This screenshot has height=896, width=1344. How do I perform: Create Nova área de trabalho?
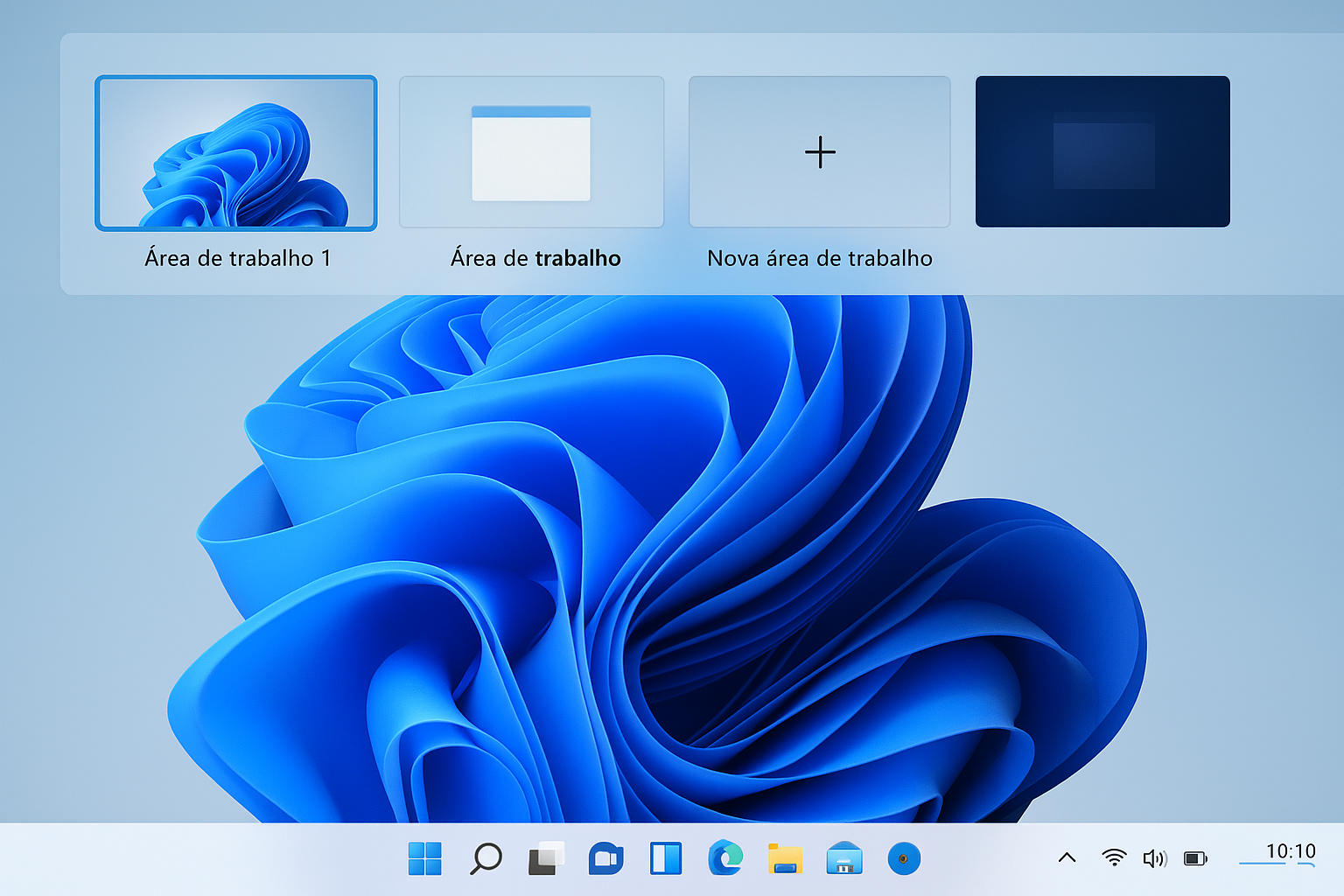[x=820, y=152]
